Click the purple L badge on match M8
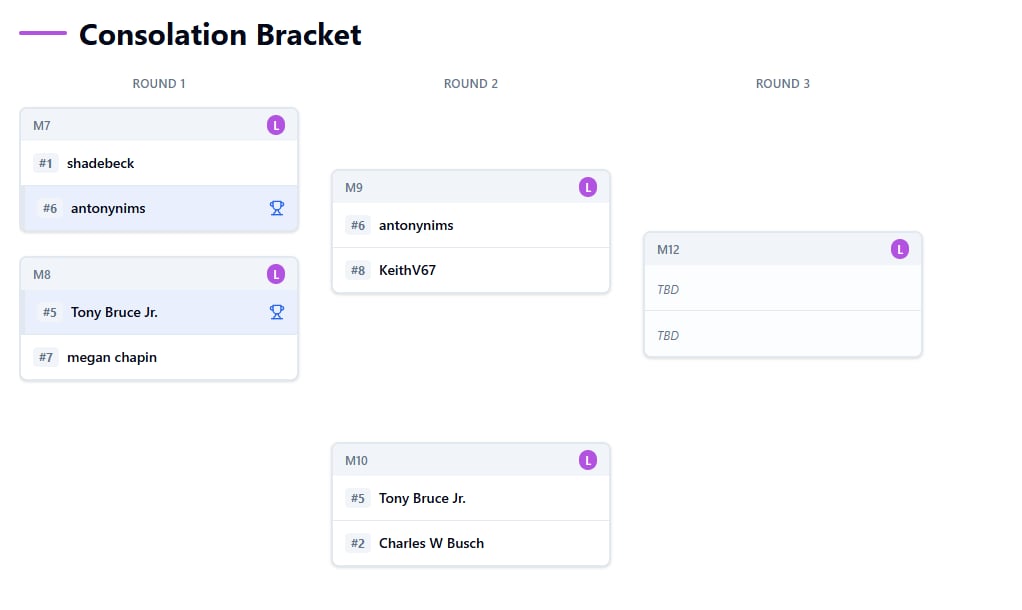 tap(276, 274)
